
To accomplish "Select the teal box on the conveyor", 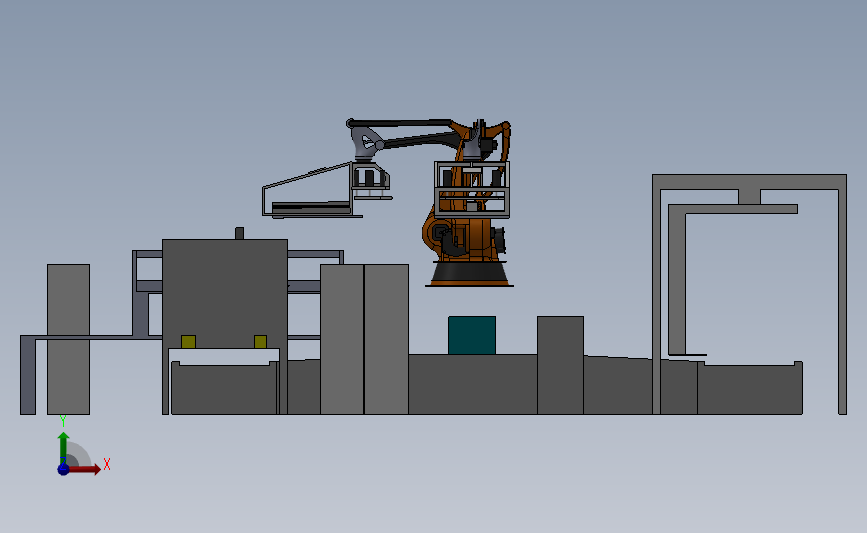I will pos(472,335).
